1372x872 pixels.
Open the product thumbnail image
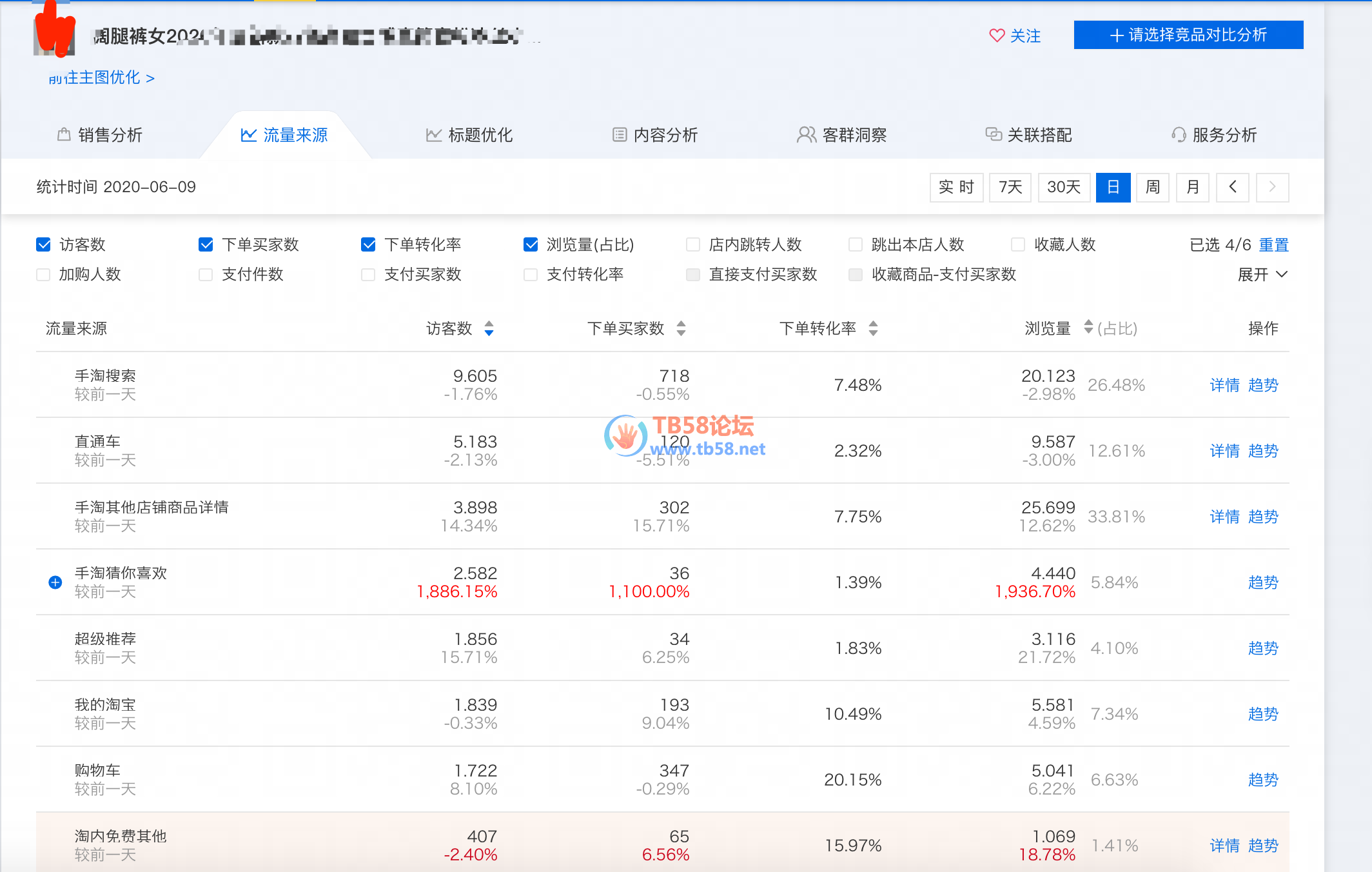click(x=54, y=37)
